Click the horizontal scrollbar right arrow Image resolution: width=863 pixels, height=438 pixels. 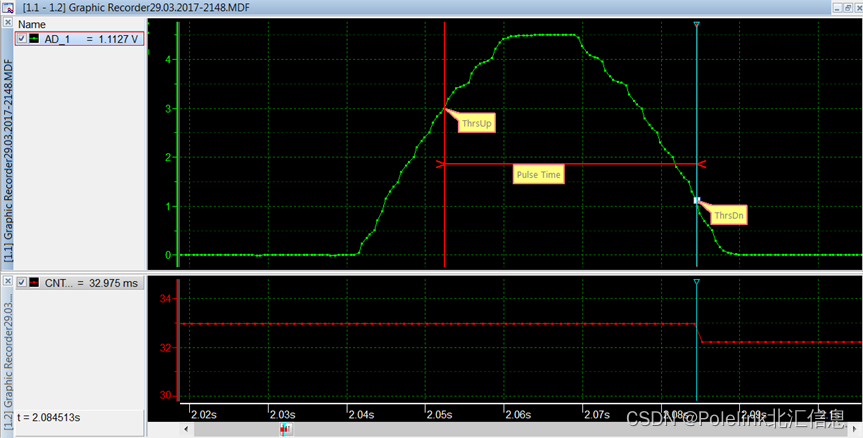pos(854,429)
